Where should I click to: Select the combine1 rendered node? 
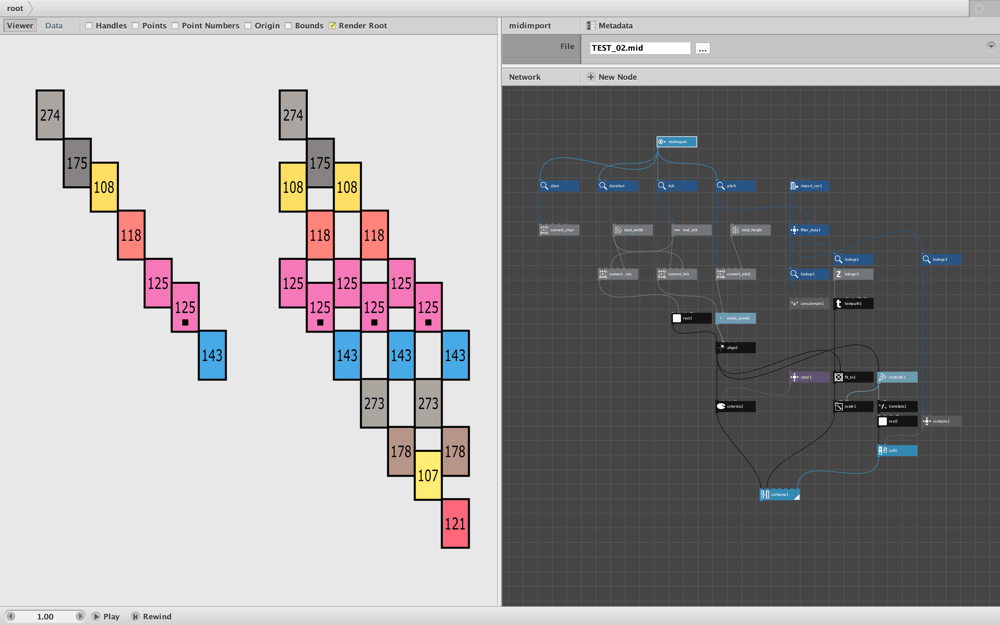780,494
